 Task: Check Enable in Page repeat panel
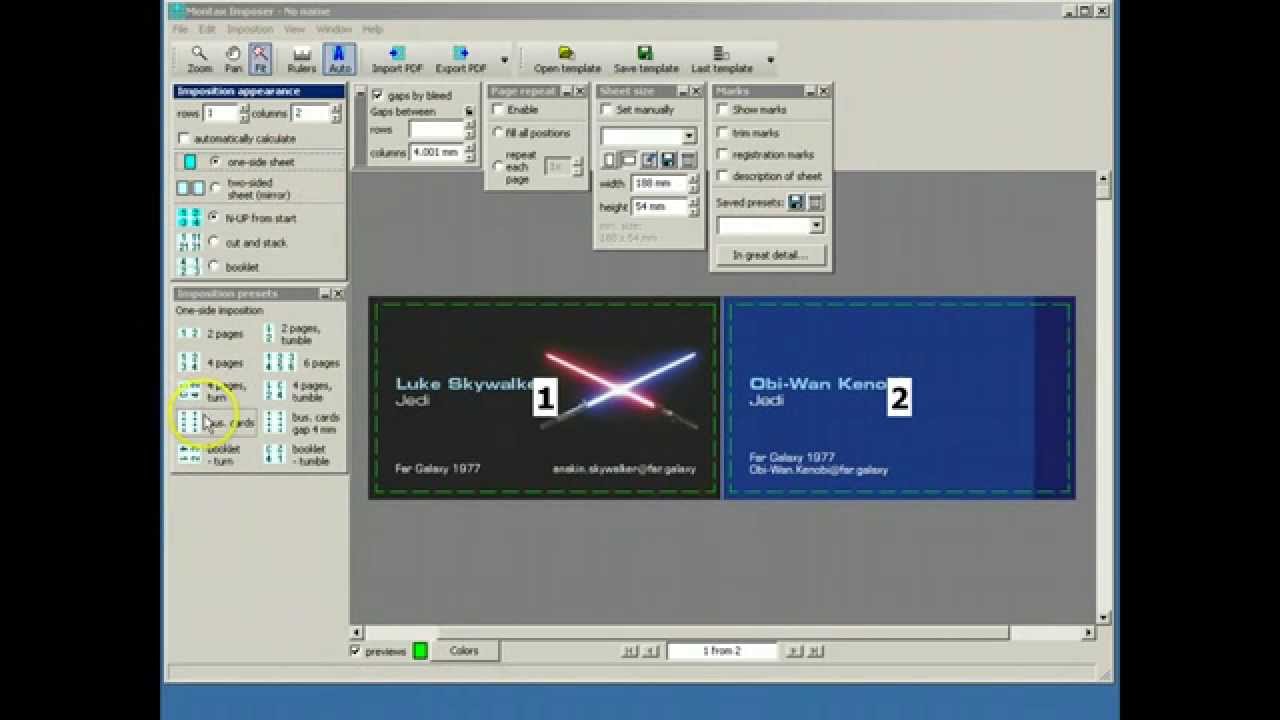(x=499, y=110)
